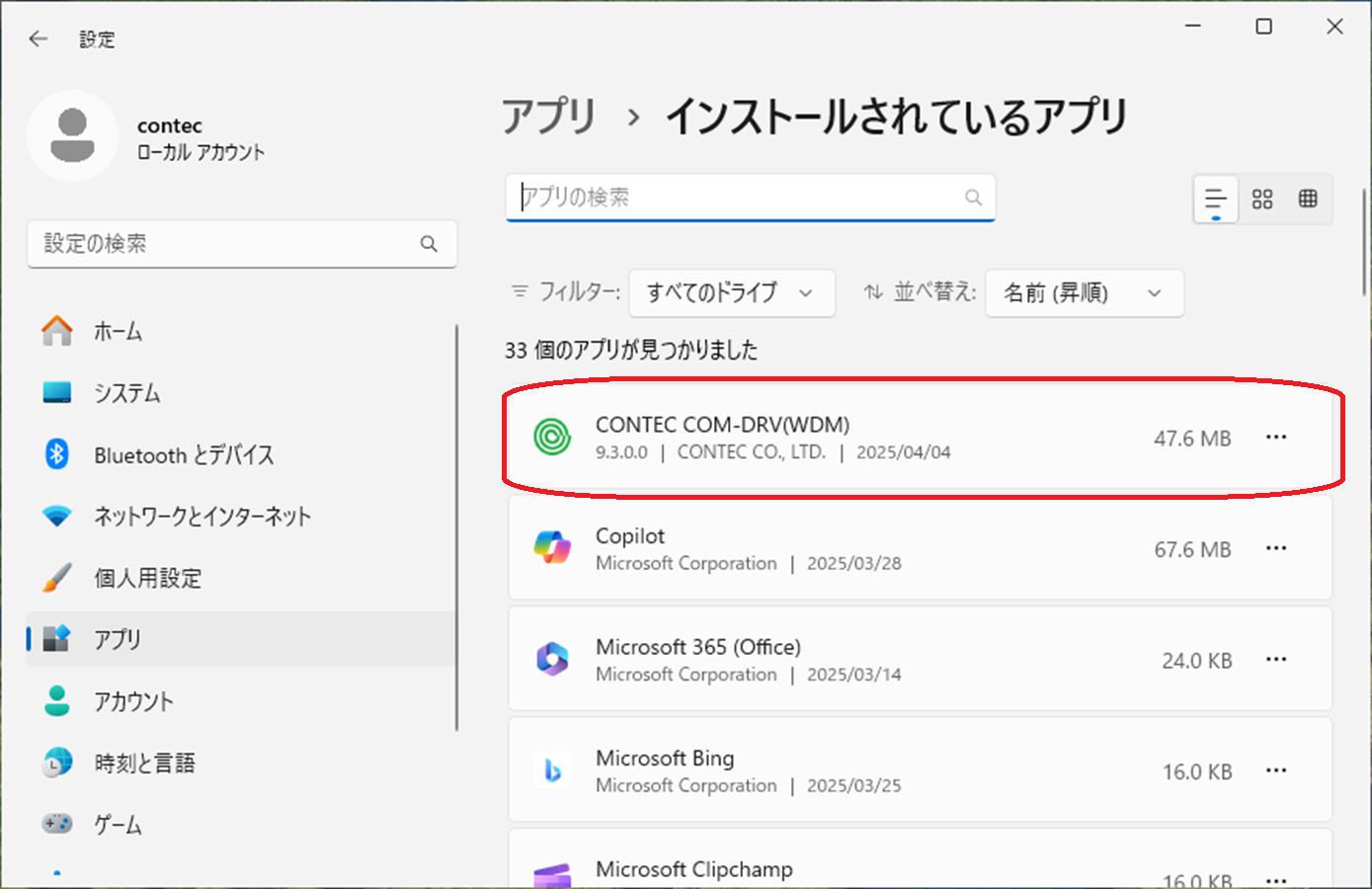
Task: Open ゲーム section
Action: (x=241, y=823)
